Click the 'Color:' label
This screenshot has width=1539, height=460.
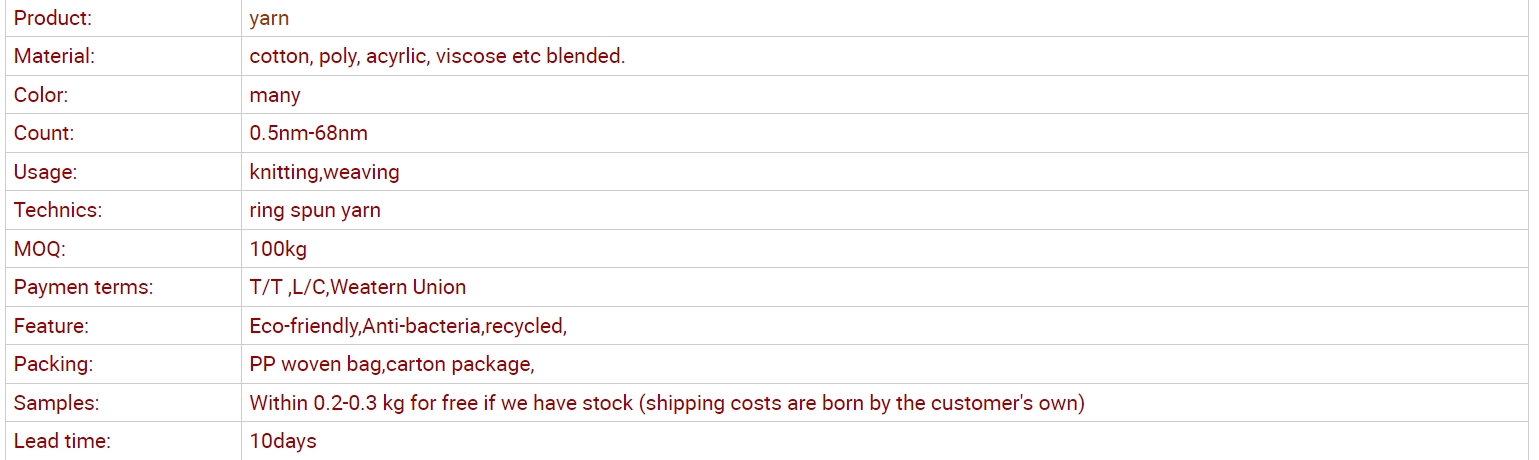coord(41,95)
